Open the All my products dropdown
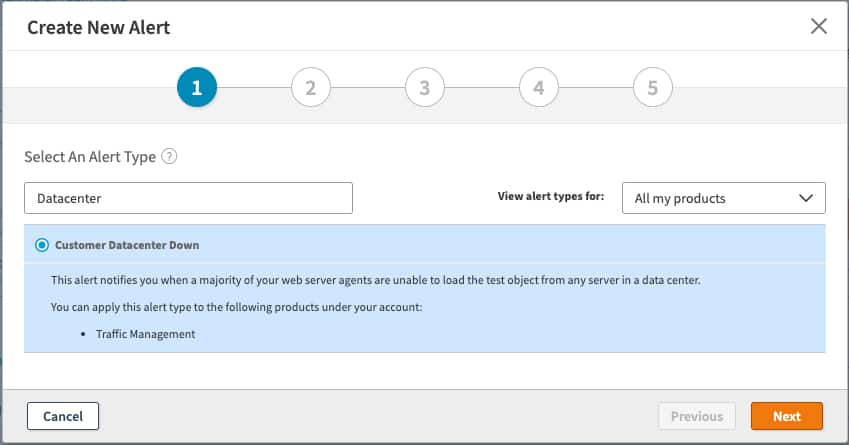The width and height of the screenshot is (849, 445). [723, 198]
